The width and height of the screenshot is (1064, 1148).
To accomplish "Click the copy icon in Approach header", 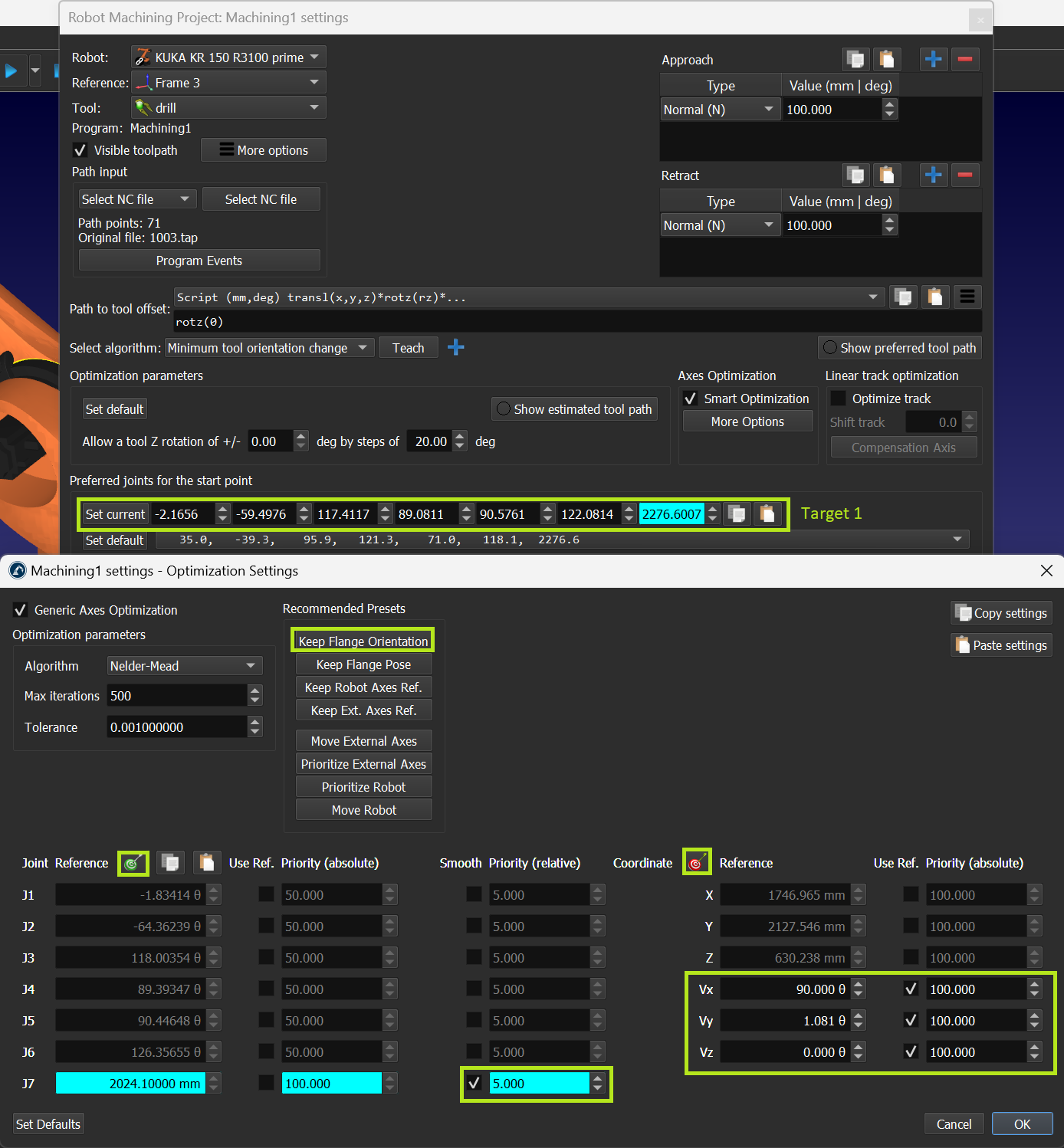I will (x=855, y=59).
